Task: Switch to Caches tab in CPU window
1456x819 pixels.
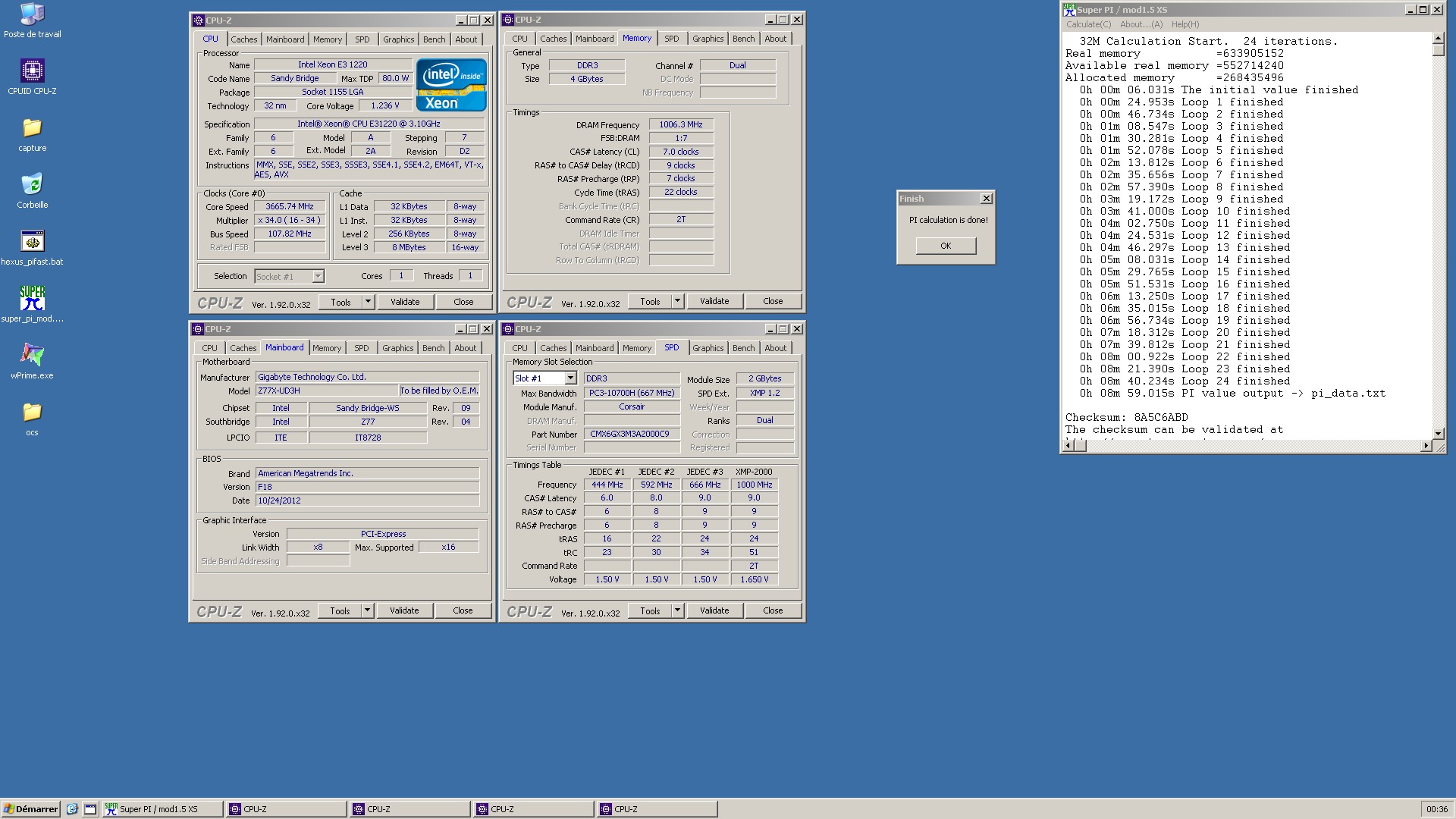Action: click(x=243, y=39)
